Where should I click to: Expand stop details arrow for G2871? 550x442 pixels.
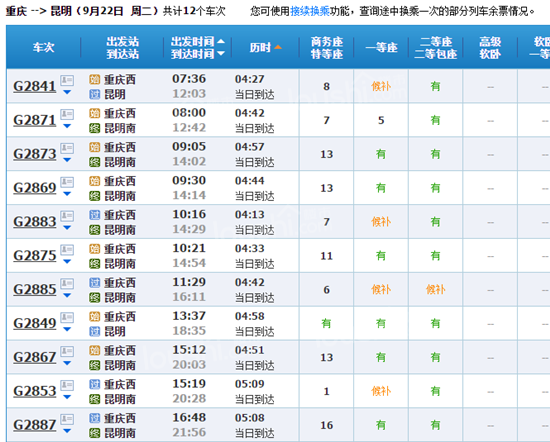tap(67, 126)
